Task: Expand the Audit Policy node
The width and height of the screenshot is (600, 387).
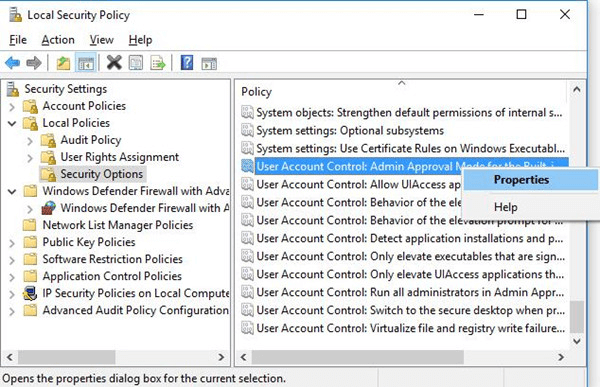Action: pyautogui.click(x=30, y=141)
